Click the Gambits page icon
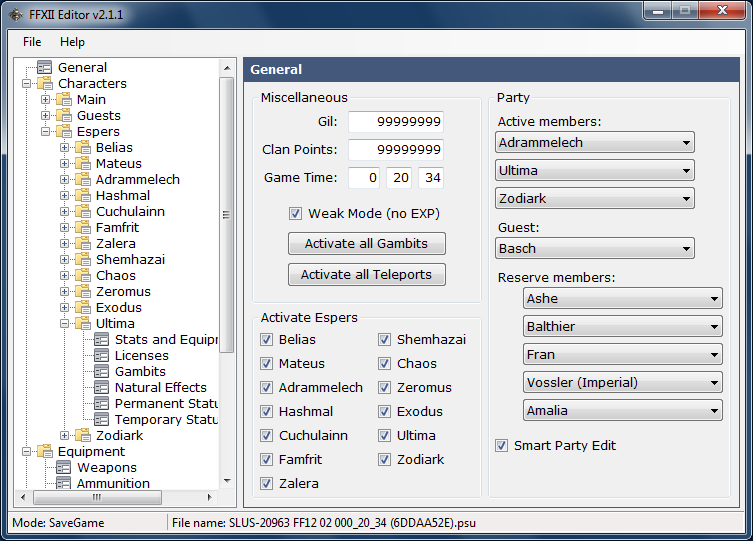Viewport: 753px width, 541px height. 101,371
